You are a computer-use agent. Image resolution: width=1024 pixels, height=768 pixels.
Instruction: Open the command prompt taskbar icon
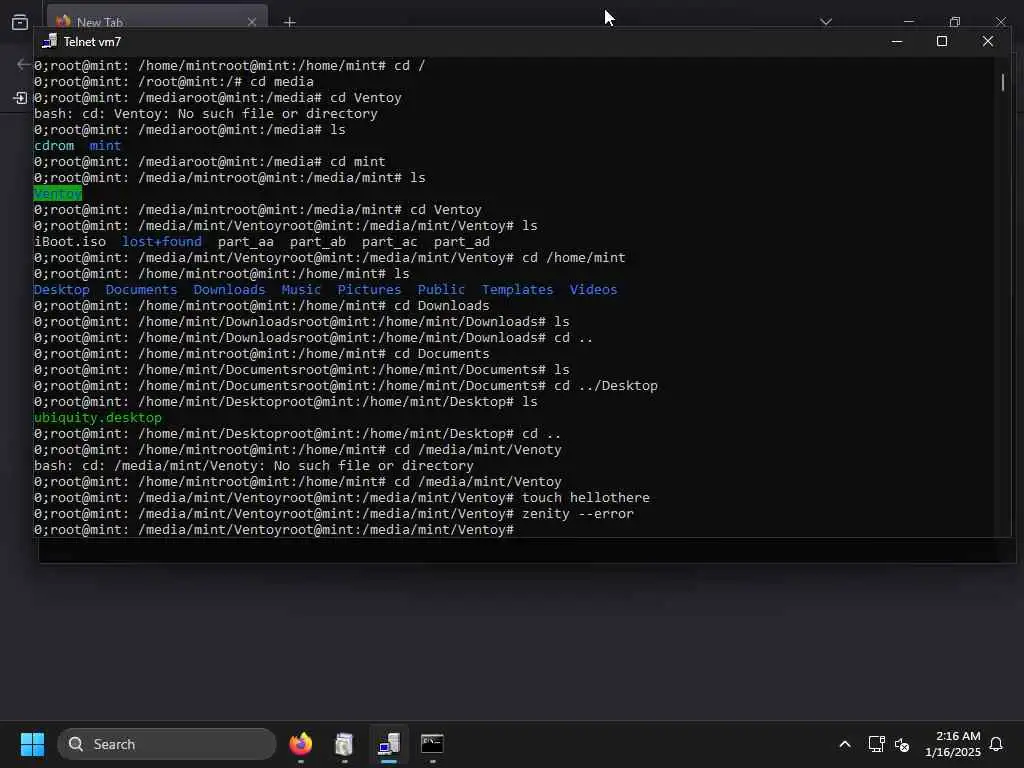(432, 744)
